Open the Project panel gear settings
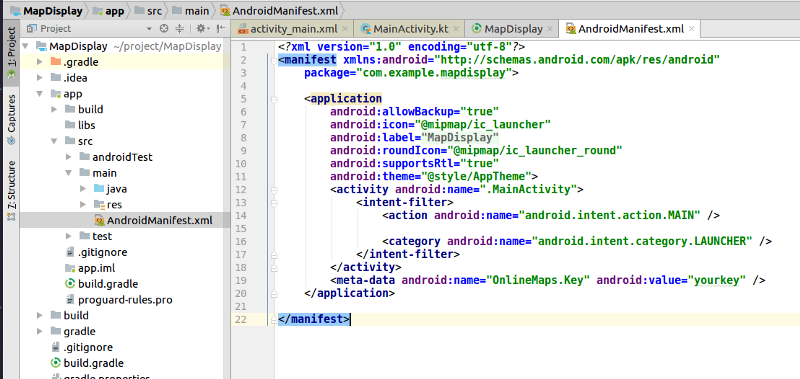Image resolution: width=800 pixels, height=379 pixels. click(x=202, y=29)
